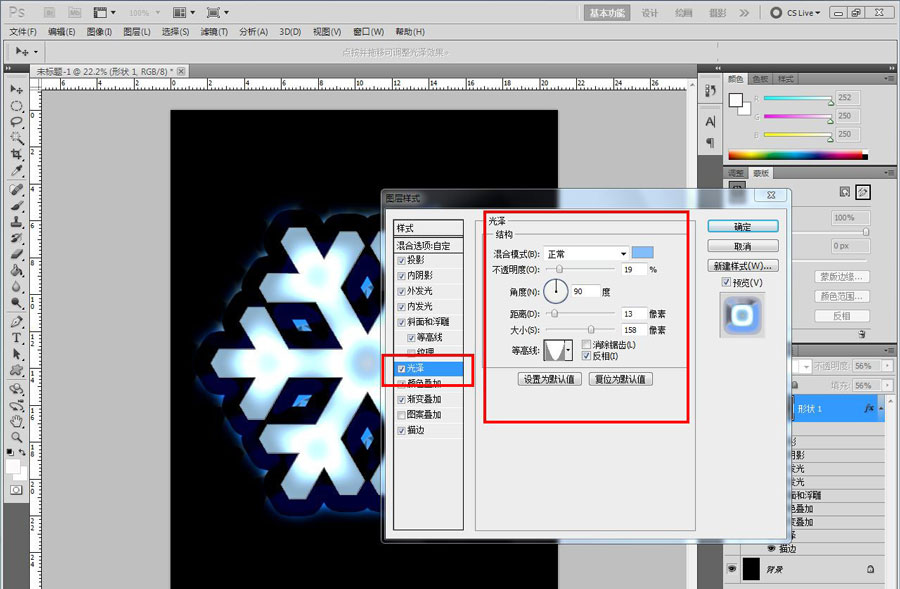The height and width of the screenshot is (589, 900).
Task: Click the 新建样式(W)... button
Action: pyautogui.click(x=742, y=266)
